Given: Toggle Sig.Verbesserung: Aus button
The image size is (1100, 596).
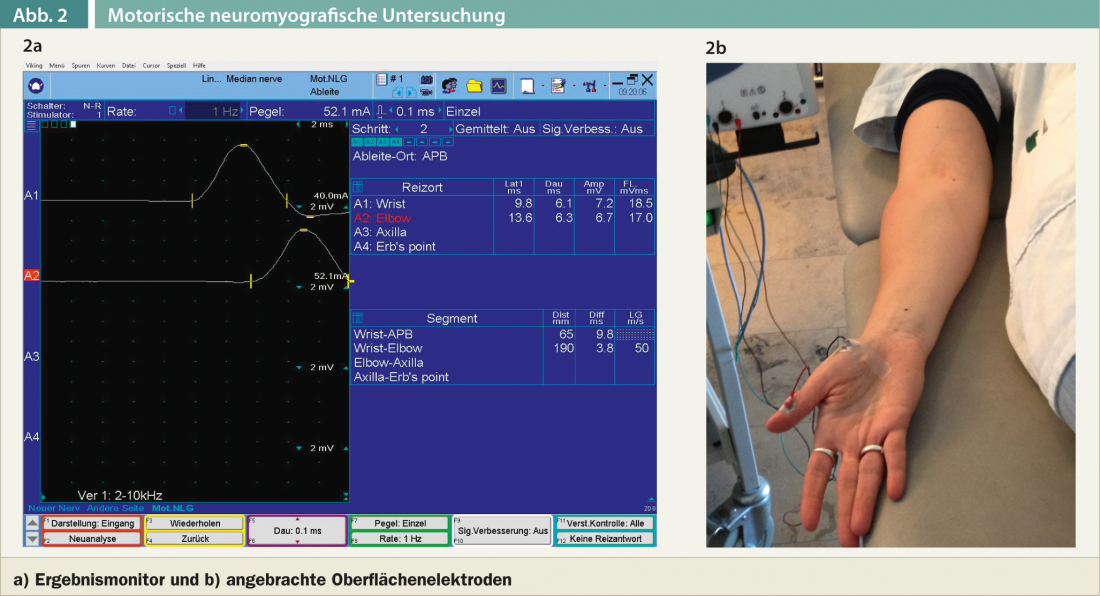Looking at the screenshot, I should tap(504, 531).
